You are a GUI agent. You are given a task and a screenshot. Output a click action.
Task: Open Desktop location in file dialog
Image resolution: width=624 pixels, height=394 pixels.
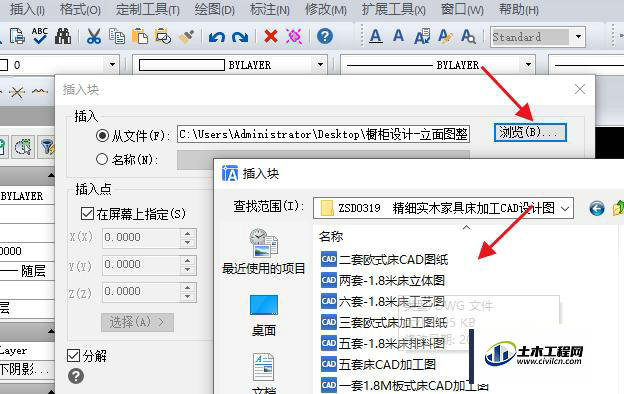[263, 316]
